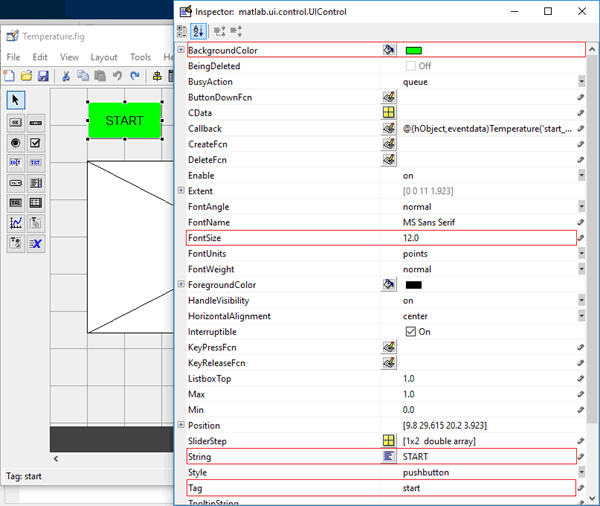Choose the Toggle Button component tool

16,203
